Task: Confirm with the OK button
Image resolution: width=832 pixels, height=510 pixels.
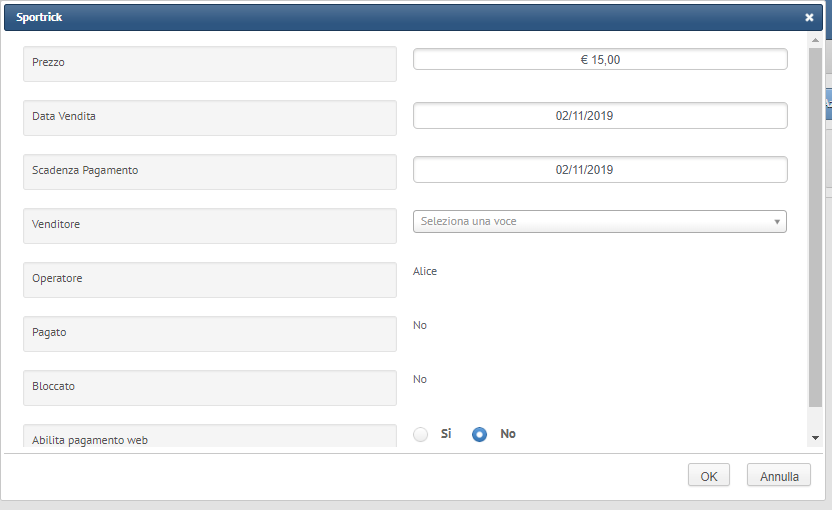Action: point(709,476)
